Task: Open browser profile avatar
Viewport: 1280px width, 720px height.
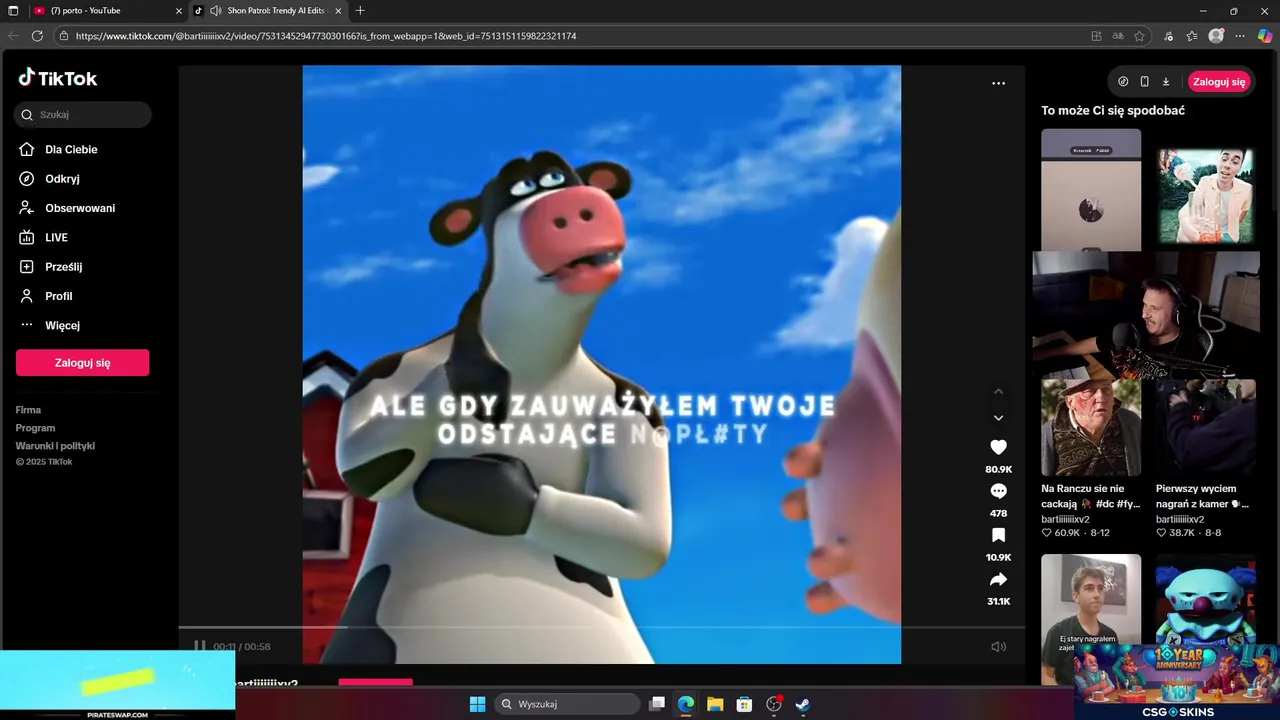Action: (1216, 36)
